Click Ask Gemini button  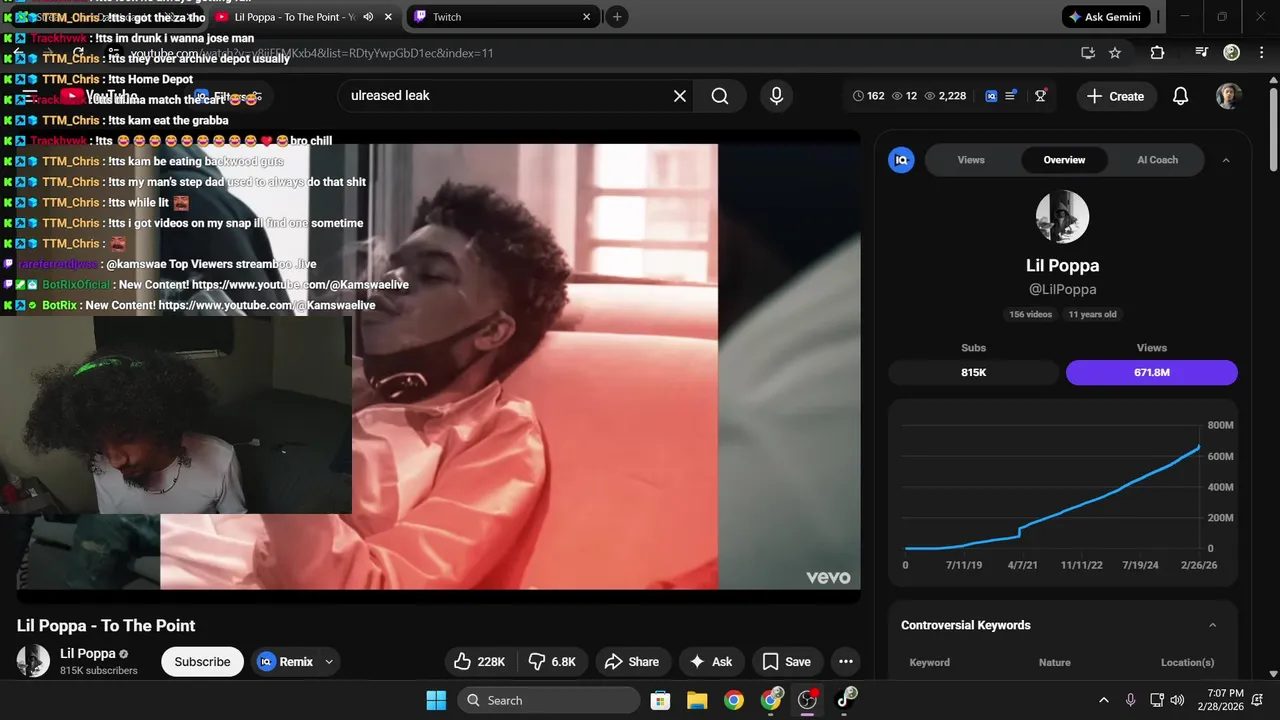[1105, 17]
